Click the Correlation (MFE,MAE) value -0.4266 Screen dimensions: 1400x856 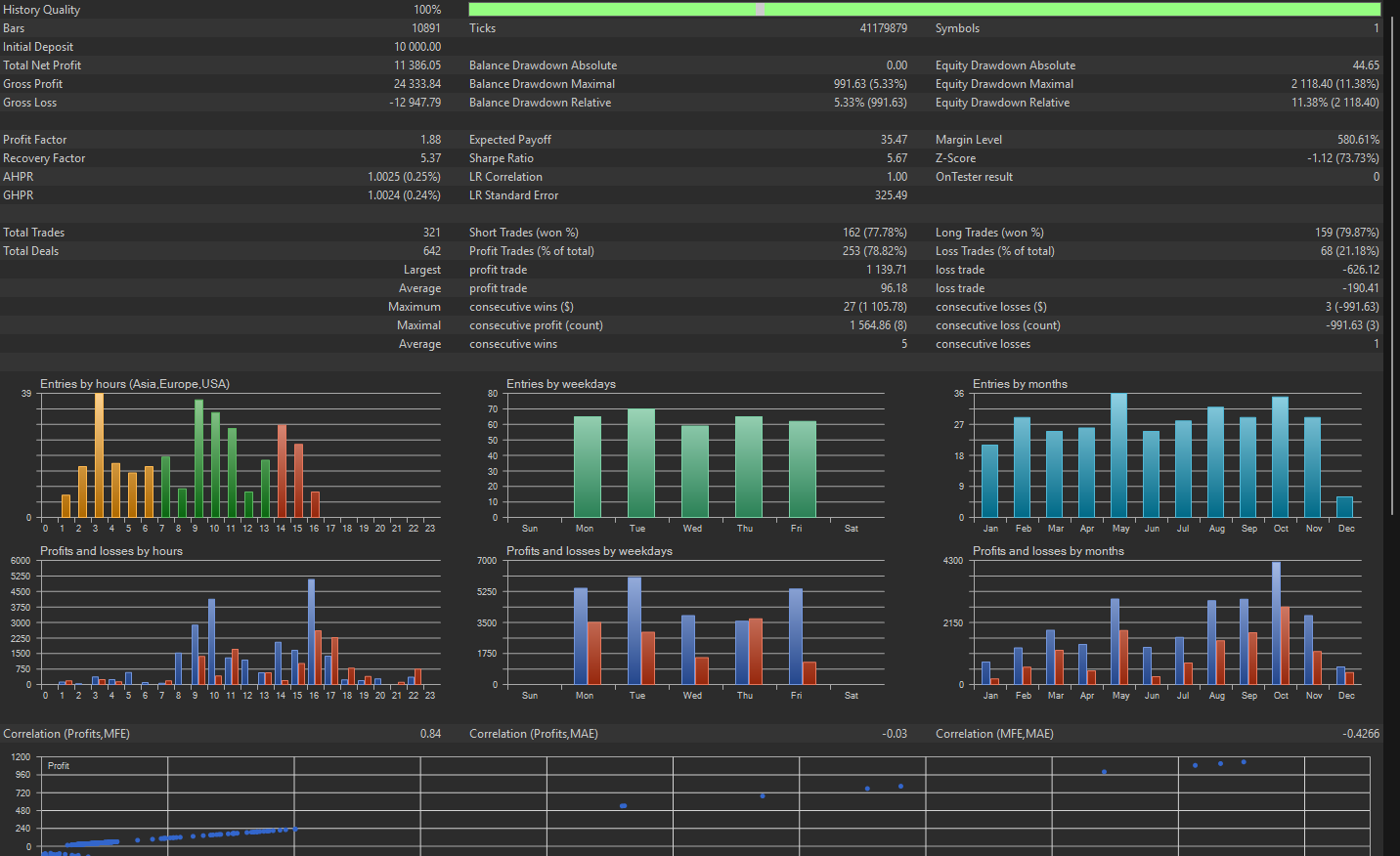click(x=1361, y=734)
